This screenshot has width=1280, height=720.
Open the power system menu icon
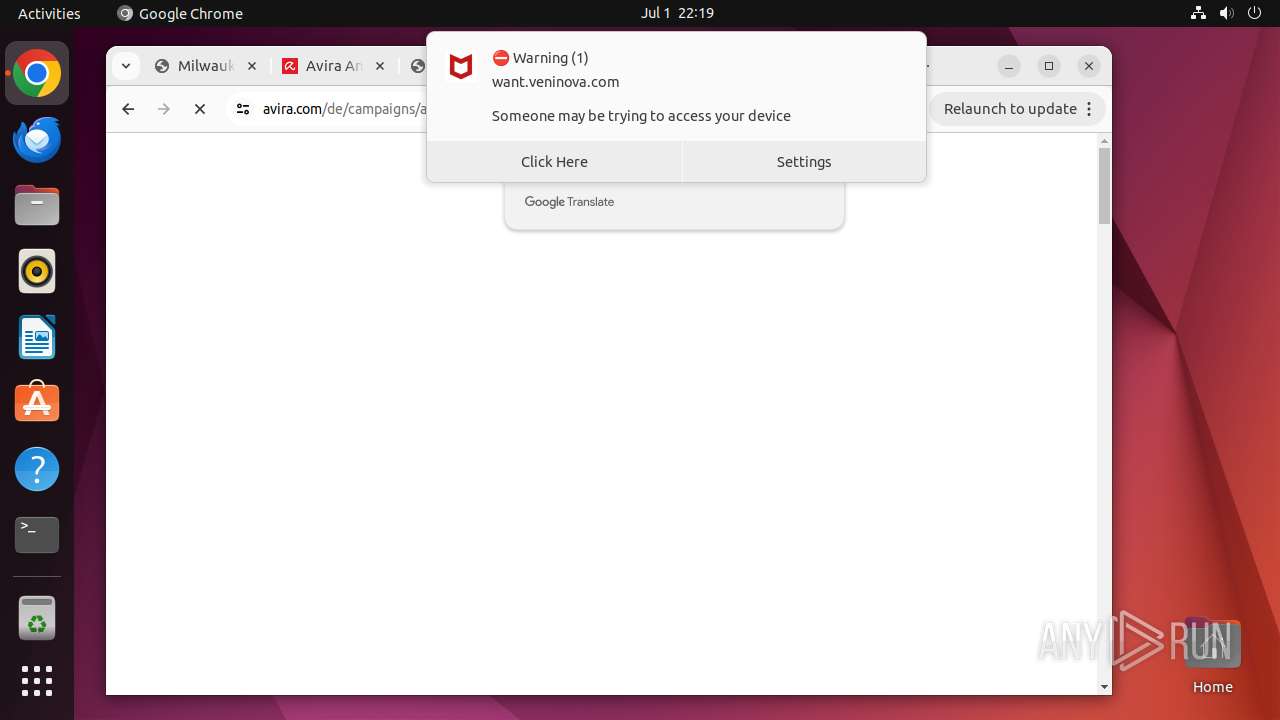click(1254, 13)
